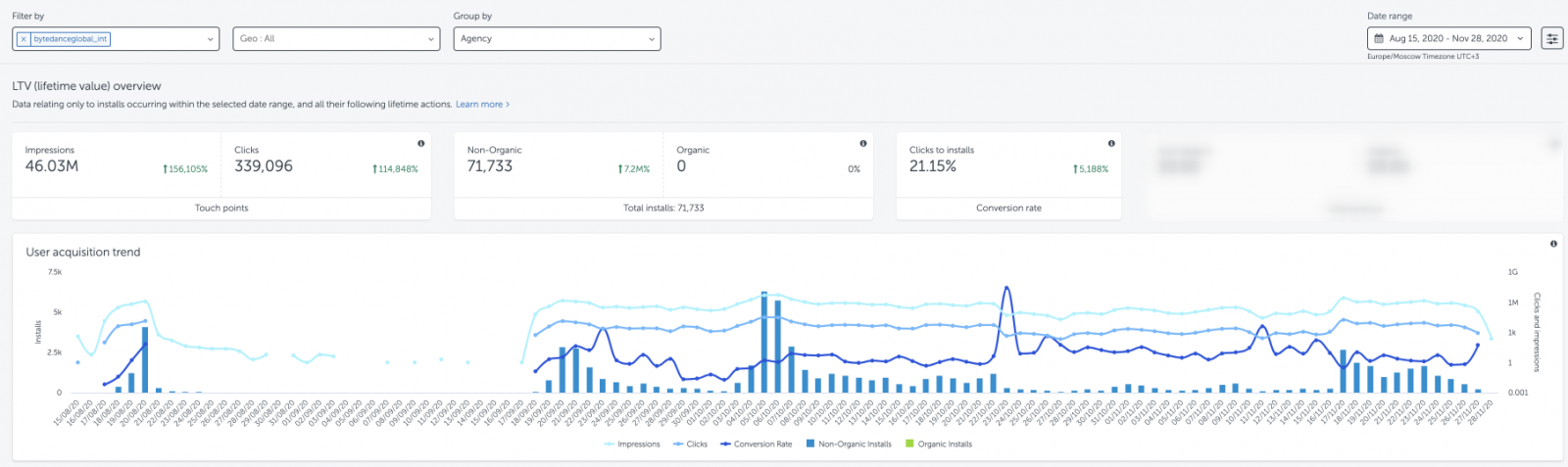This screenshot has height=467, width=1568.
Task: Click the calendar icon in date range
Action: point(1379,39)
